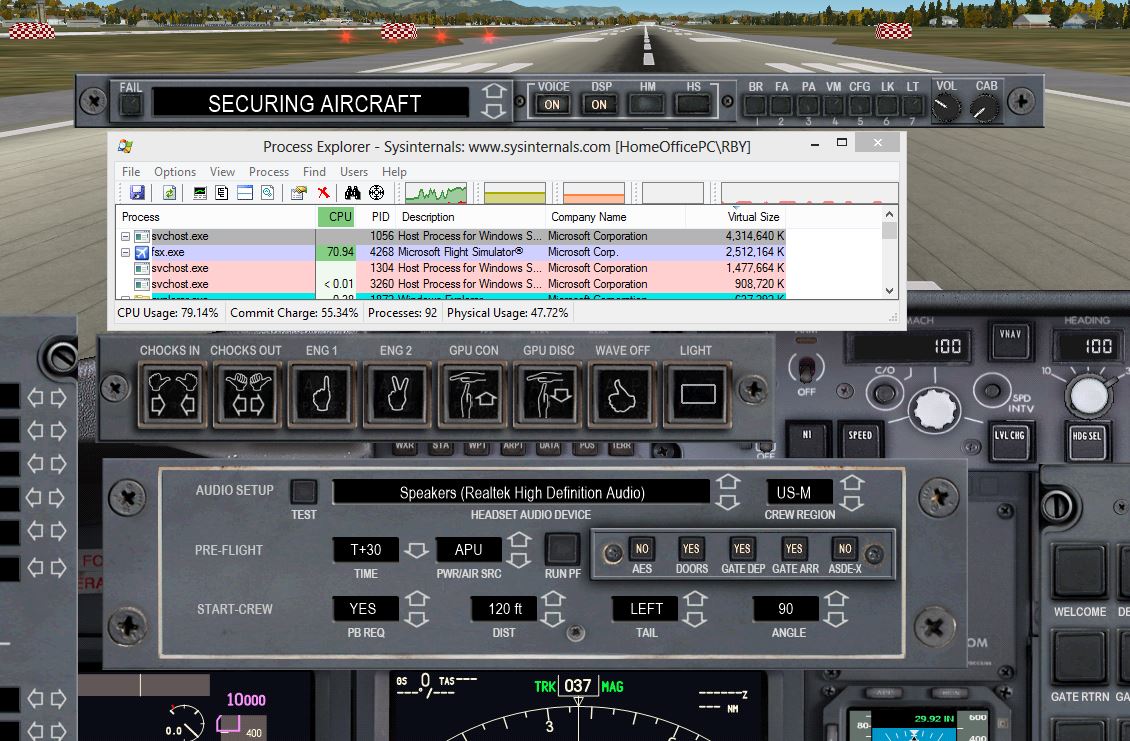Toggle the DSP ON switch
Viewport: 1130px width, 741px height.
(x=599, y=105)
